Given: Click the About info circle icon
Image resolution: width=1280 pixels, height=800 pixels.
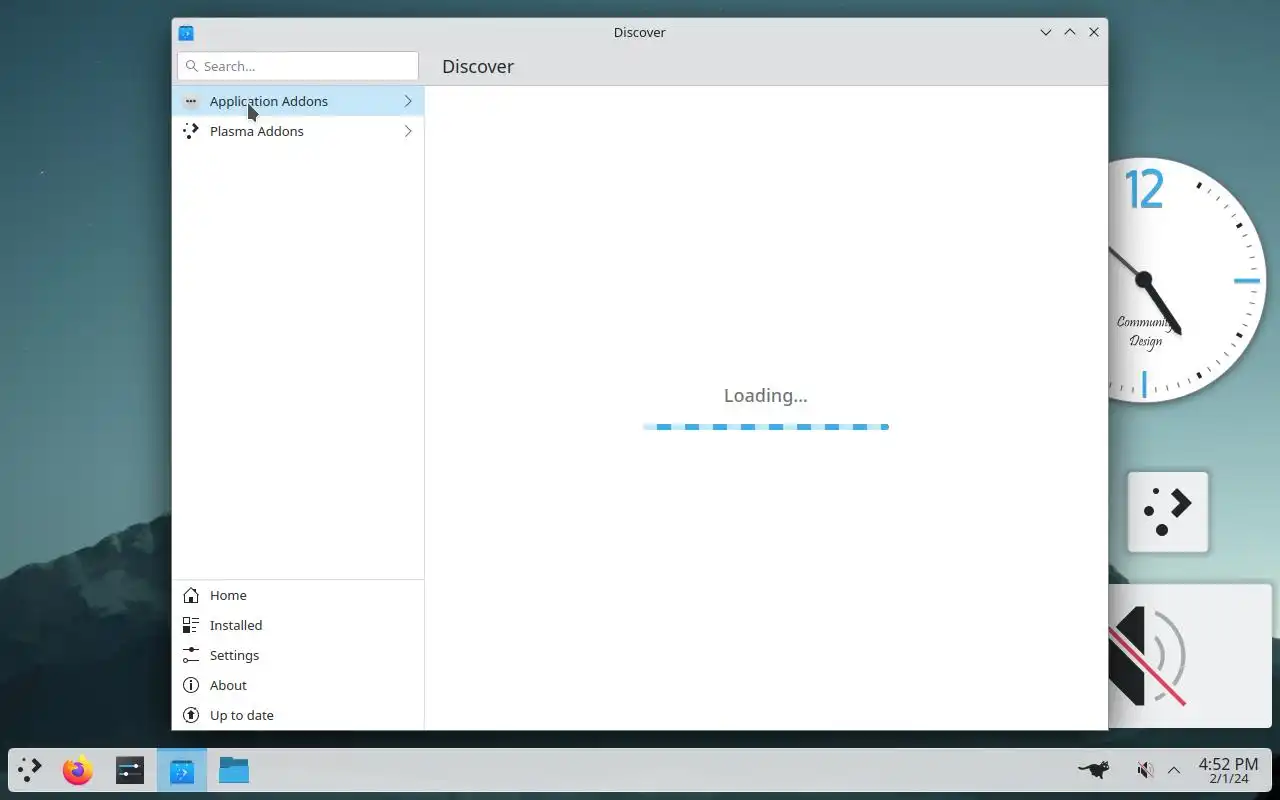Looking at the screenshot, I should tap(191, 685).
